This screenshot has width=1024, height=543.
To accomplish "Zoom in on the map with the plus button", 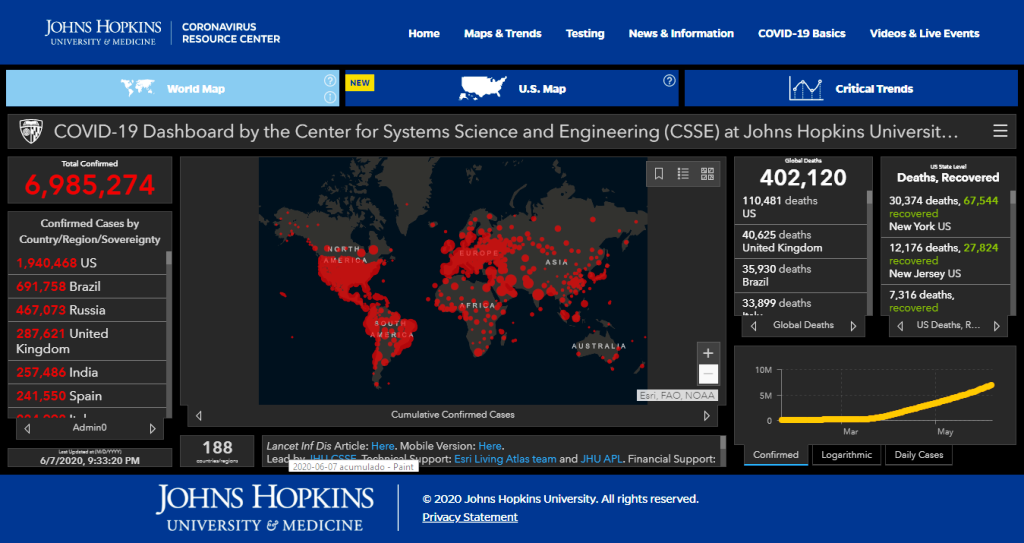I will (x=708, y=353).
